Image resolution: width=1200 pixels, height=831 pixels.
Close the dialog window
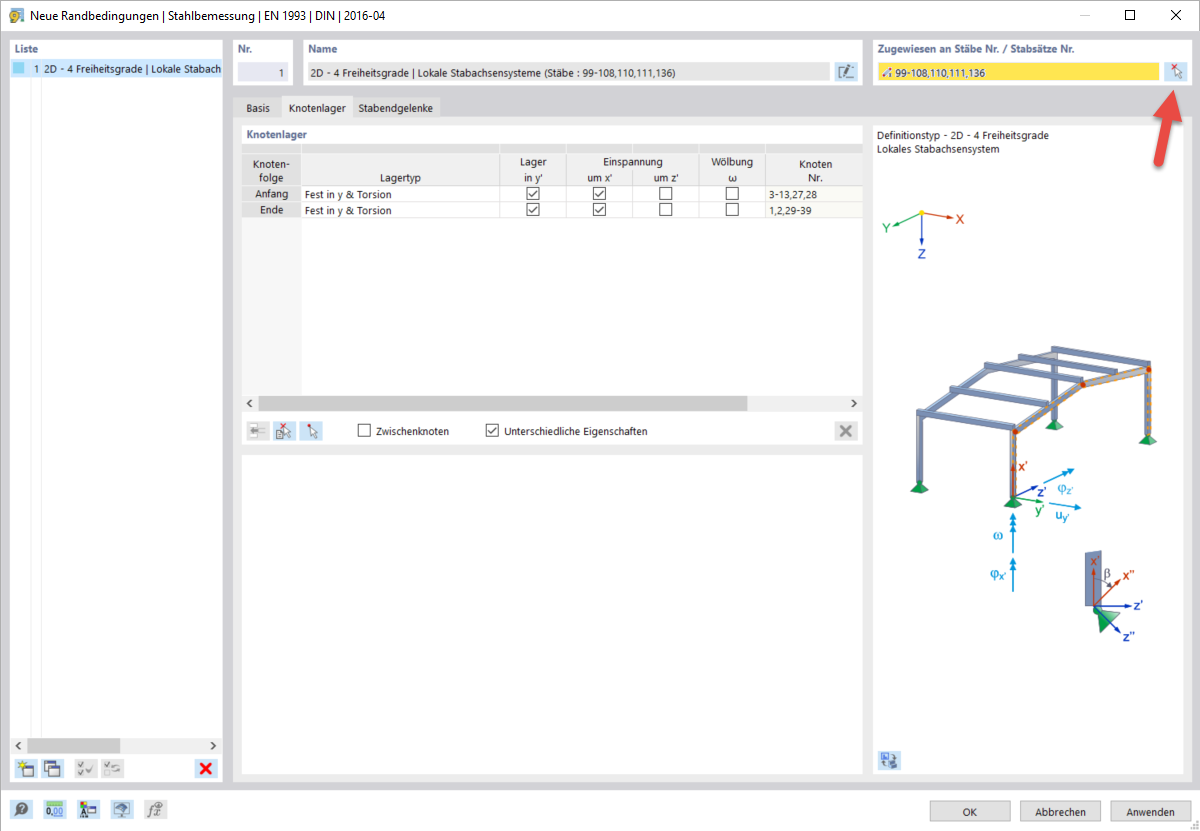(1176, 15)
